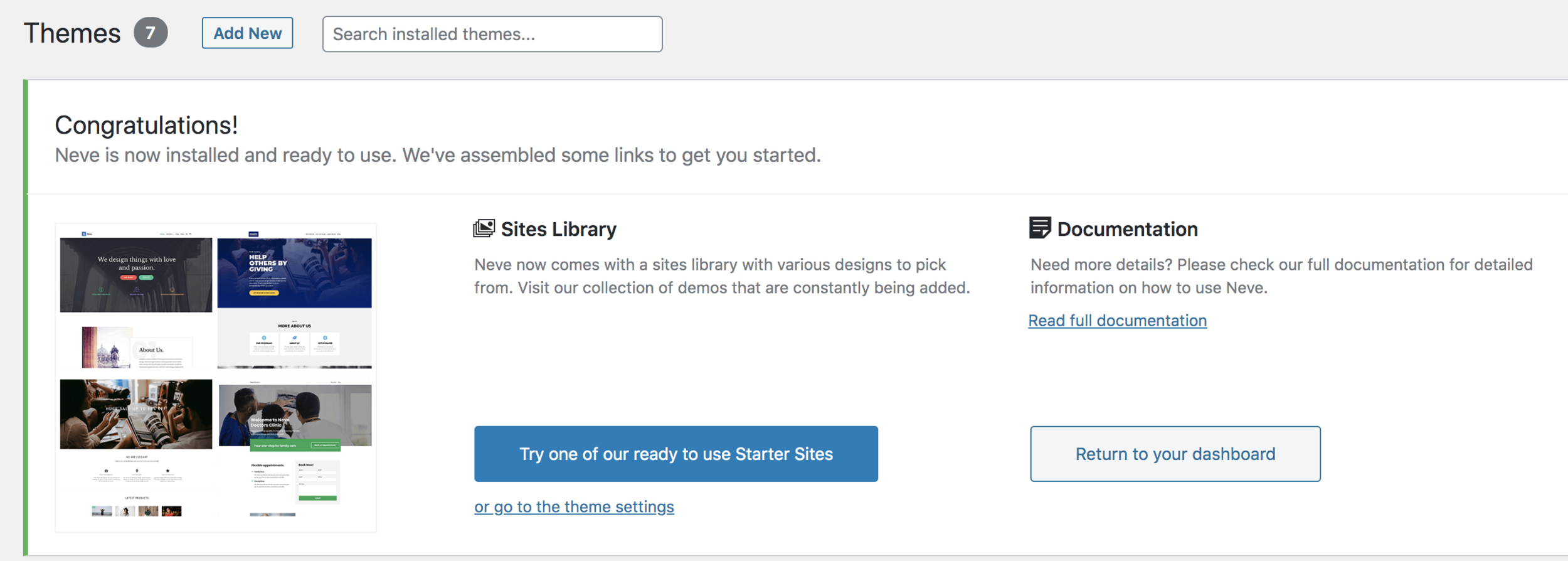The image size is (1568, 561).
Task: Follow the go to theme settings link
Action: pyautogui.click(x=574, y=506)
